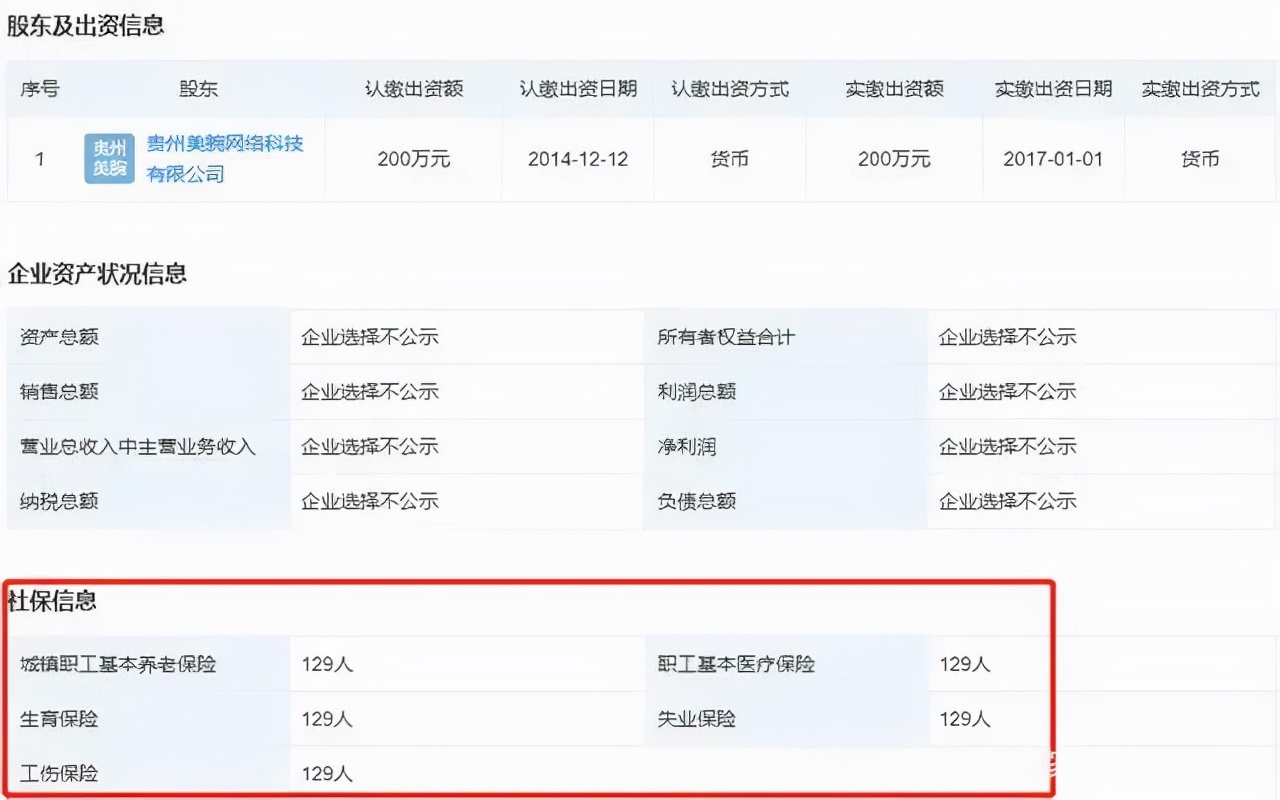Click the 资产总额 label

pyautogui.click(x=59, y=337)
